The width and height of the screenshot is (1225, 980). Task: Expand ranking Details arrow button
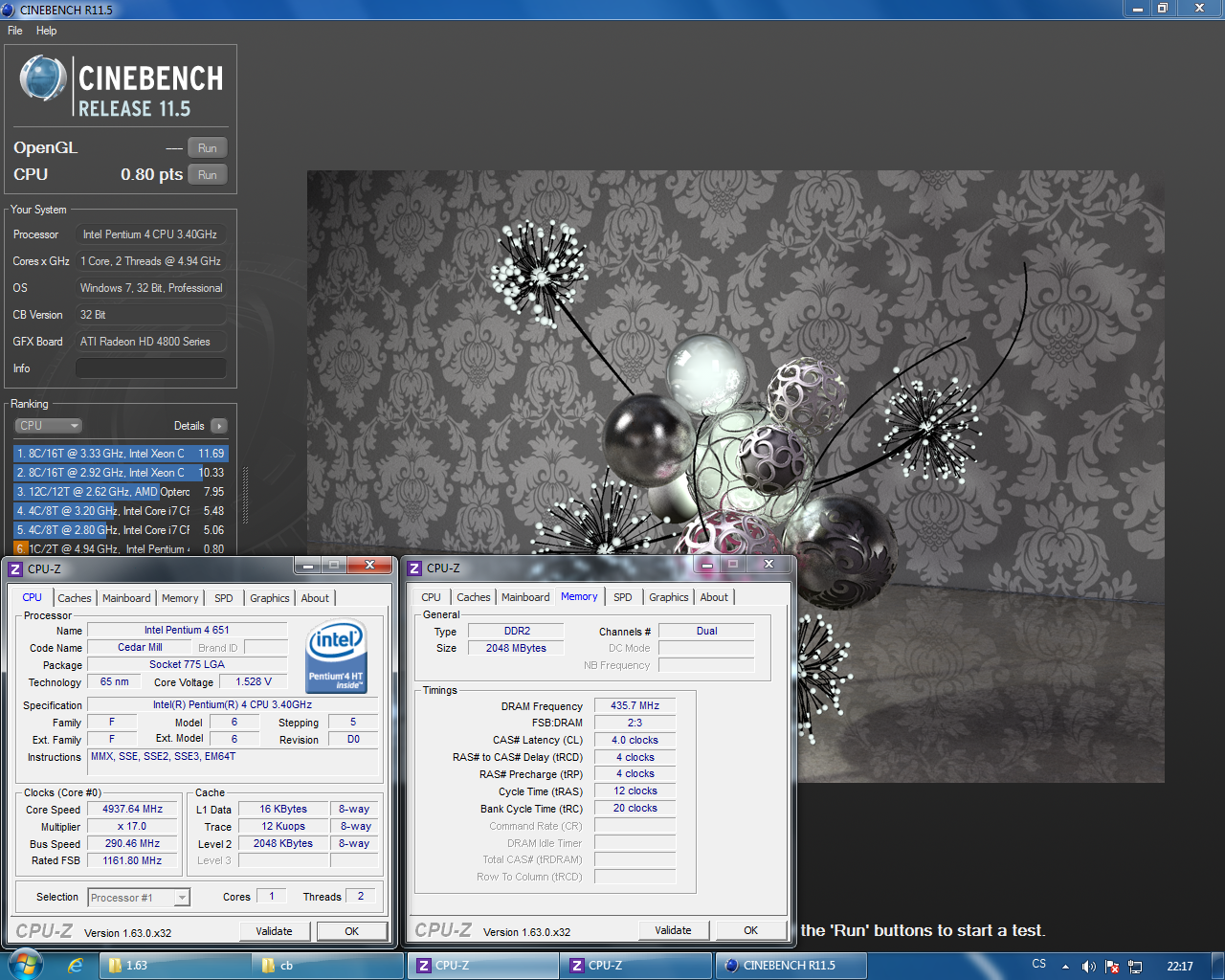[x=219, y=426]
